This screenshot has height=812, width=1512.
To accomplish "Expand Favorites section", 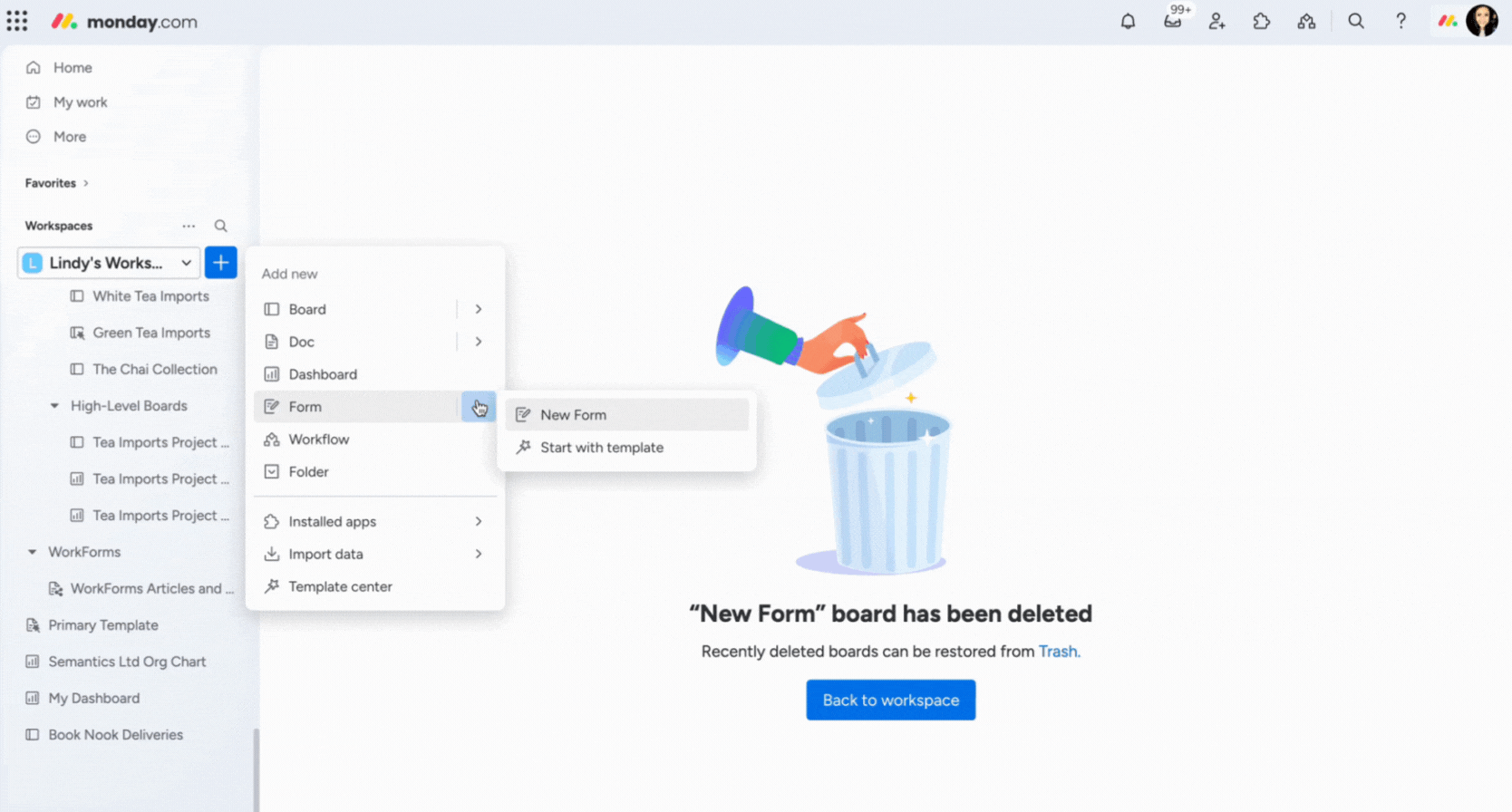I will (x=57, y=183).
